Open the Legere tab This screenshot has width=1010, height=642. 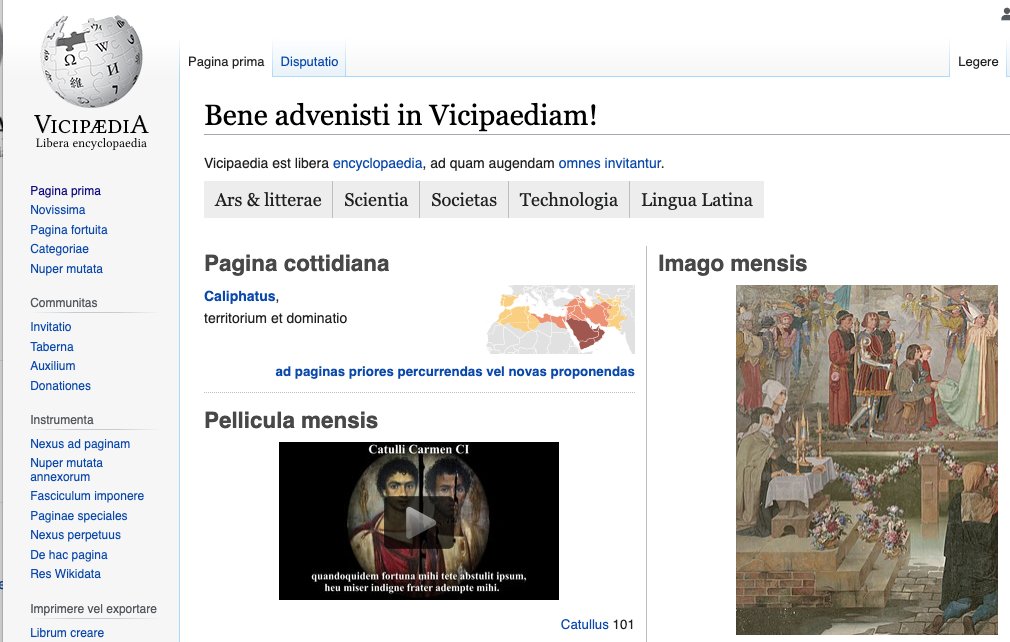coord(978,61)
